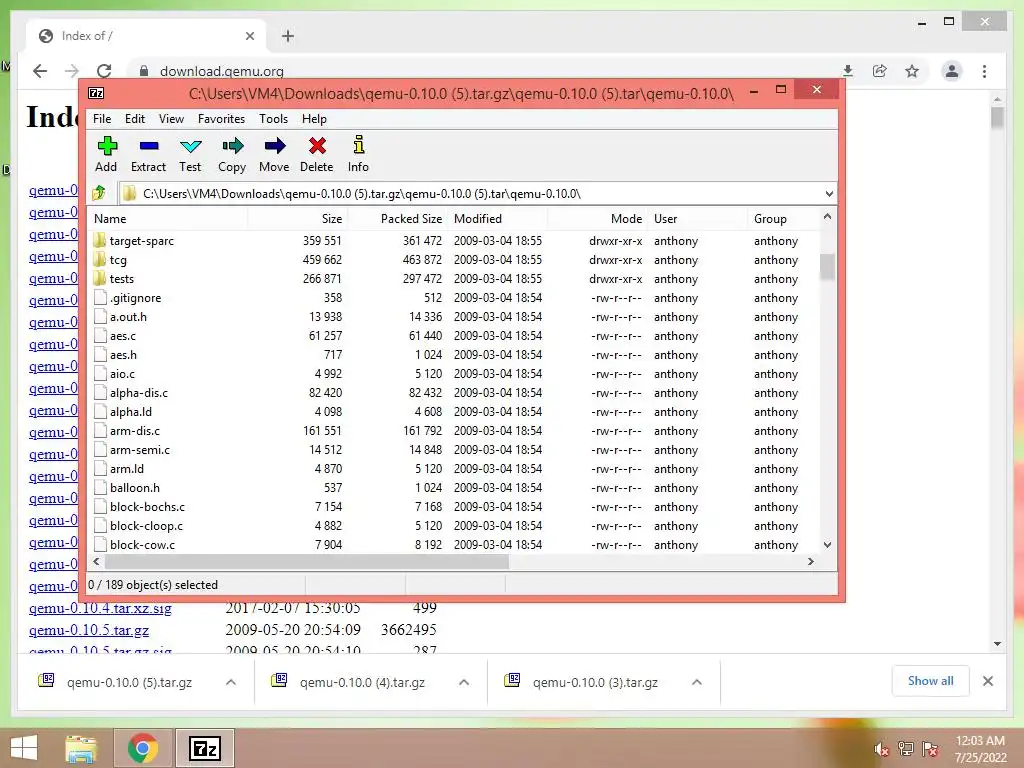Open the Edit menu in 7-Zip
Screen dimensions: 1024x768
[135, 119]
